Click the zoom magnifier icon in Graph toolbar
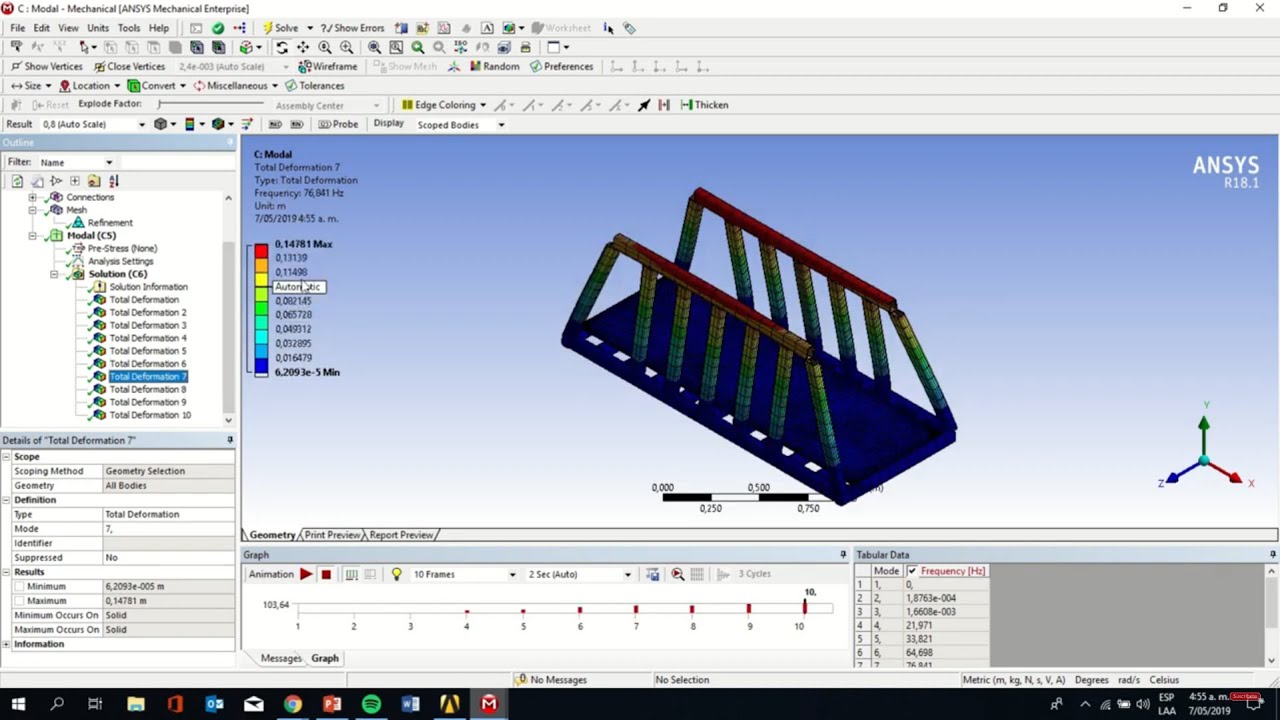This screenshot has height=720, width=1280. pyautogui.click(x=678, y=574)
